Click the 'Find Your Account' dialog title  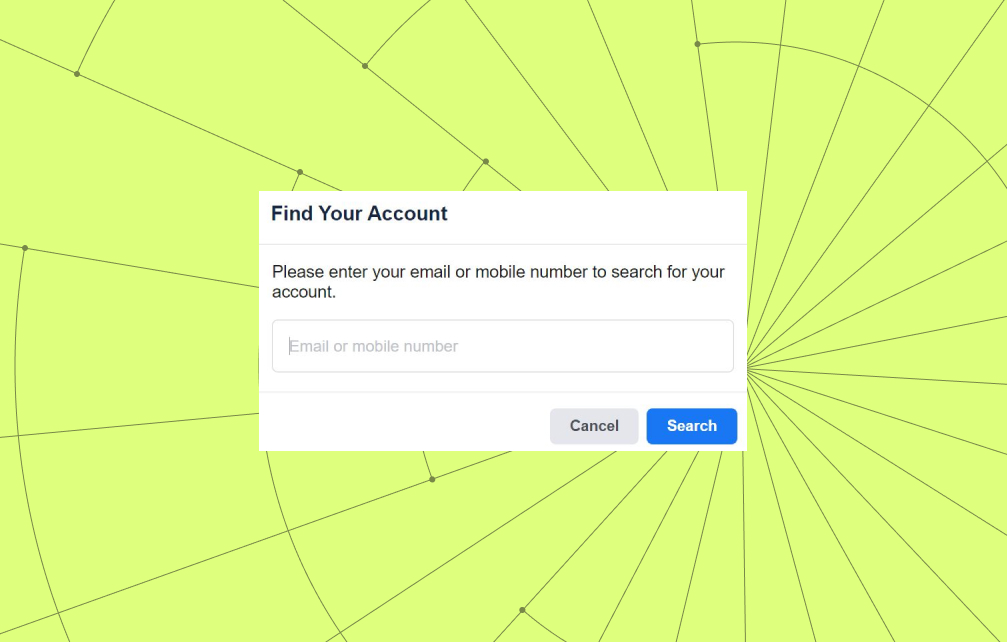click(358, 213)
